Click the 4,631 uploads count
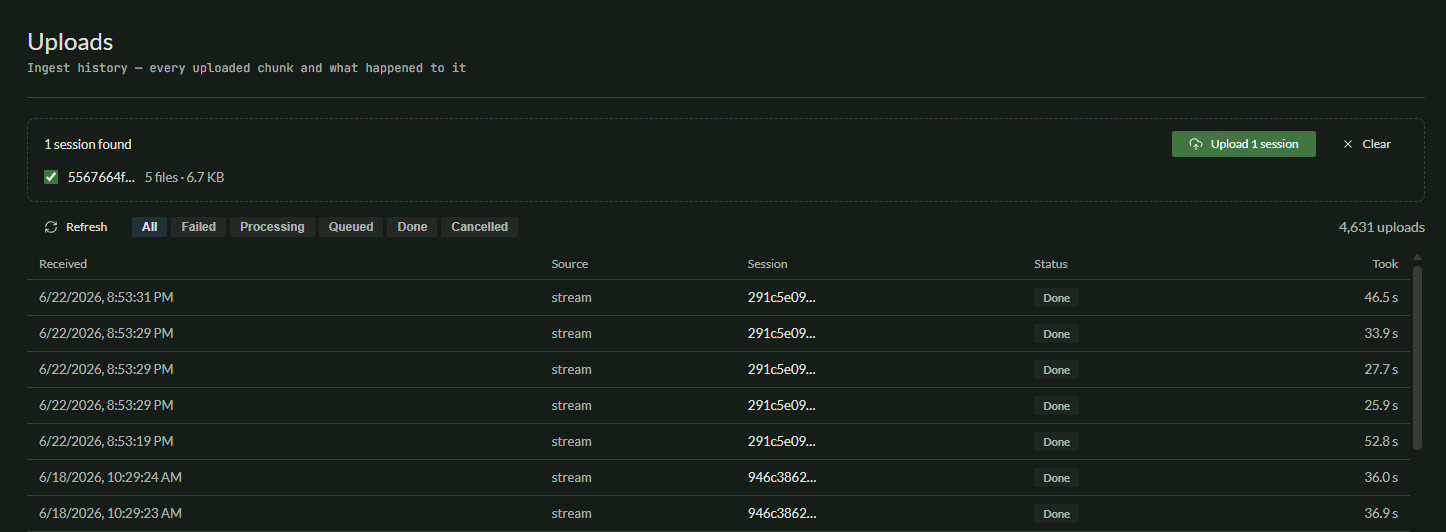Viewport: 1446px width, 532px height. pos(1381,227)
